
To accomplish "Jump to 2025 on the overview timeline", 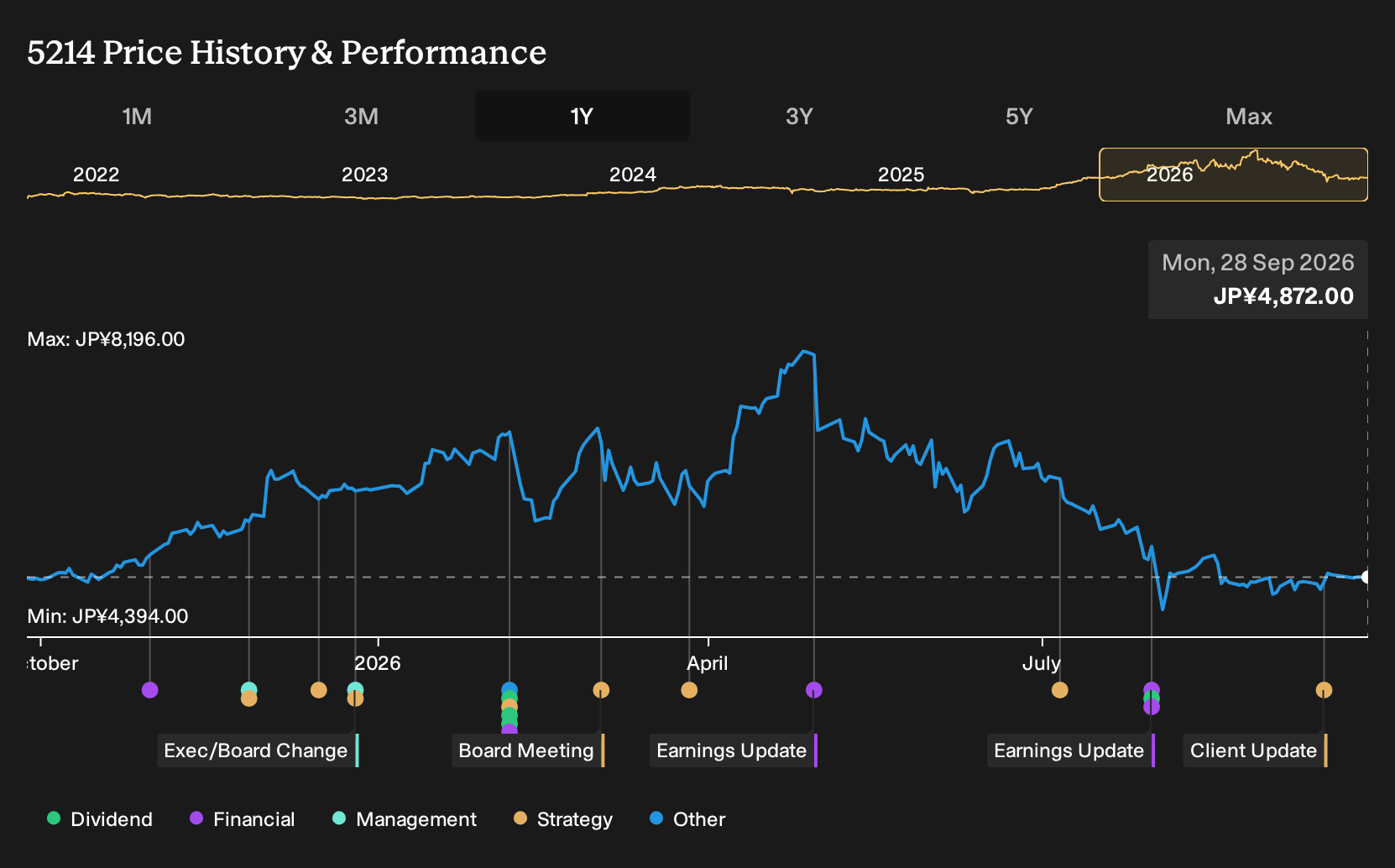I will point(901,175).
